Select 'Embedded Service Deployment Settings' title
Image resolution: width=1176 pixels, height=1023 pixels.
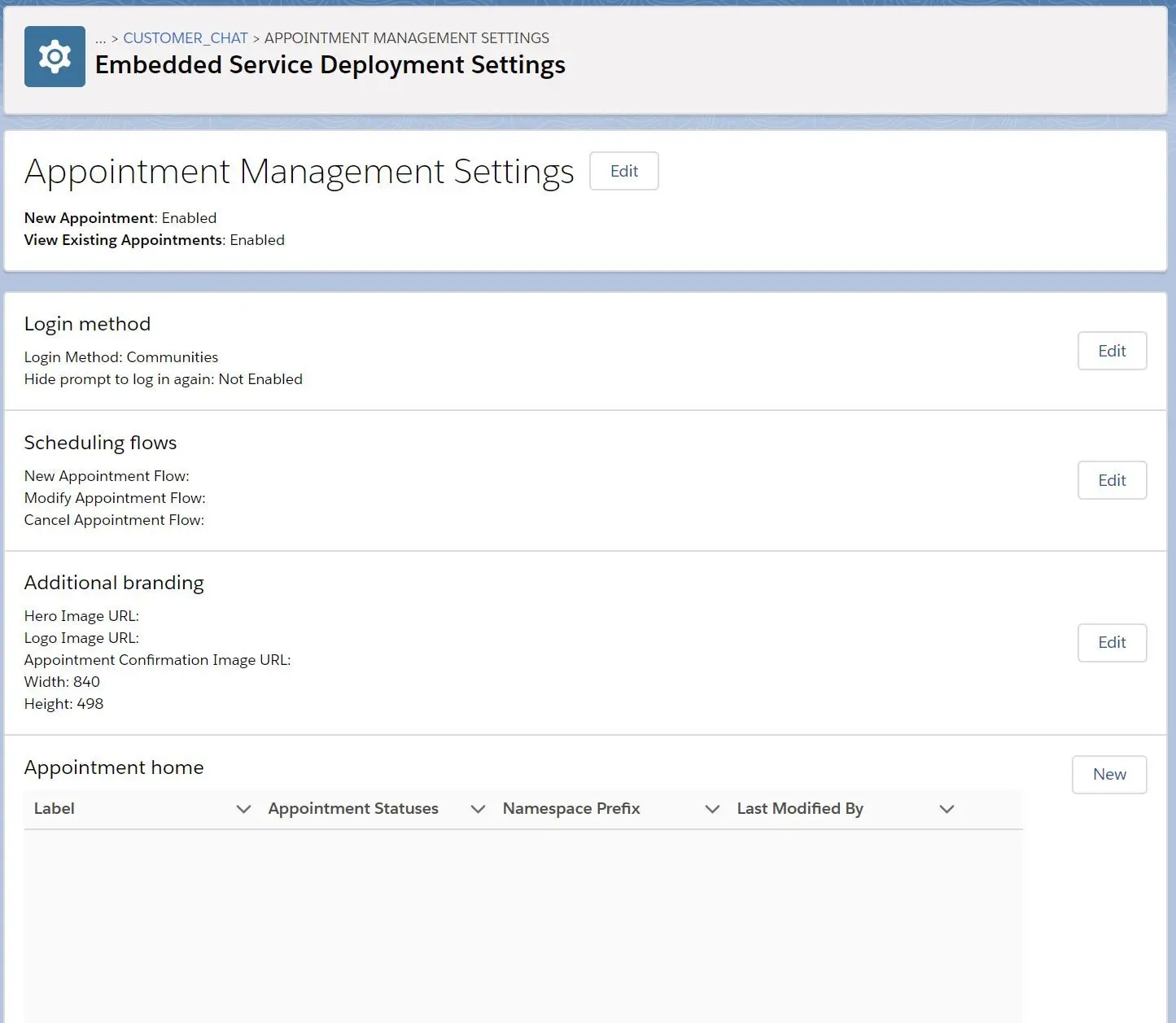[330, 65]
